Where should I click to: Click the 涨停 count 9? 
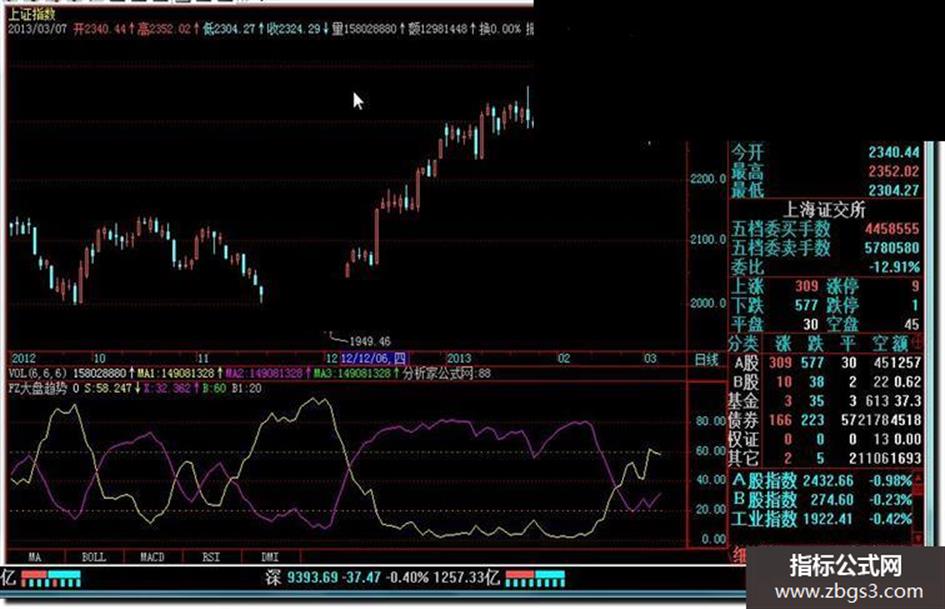click(x=915, y=286)
